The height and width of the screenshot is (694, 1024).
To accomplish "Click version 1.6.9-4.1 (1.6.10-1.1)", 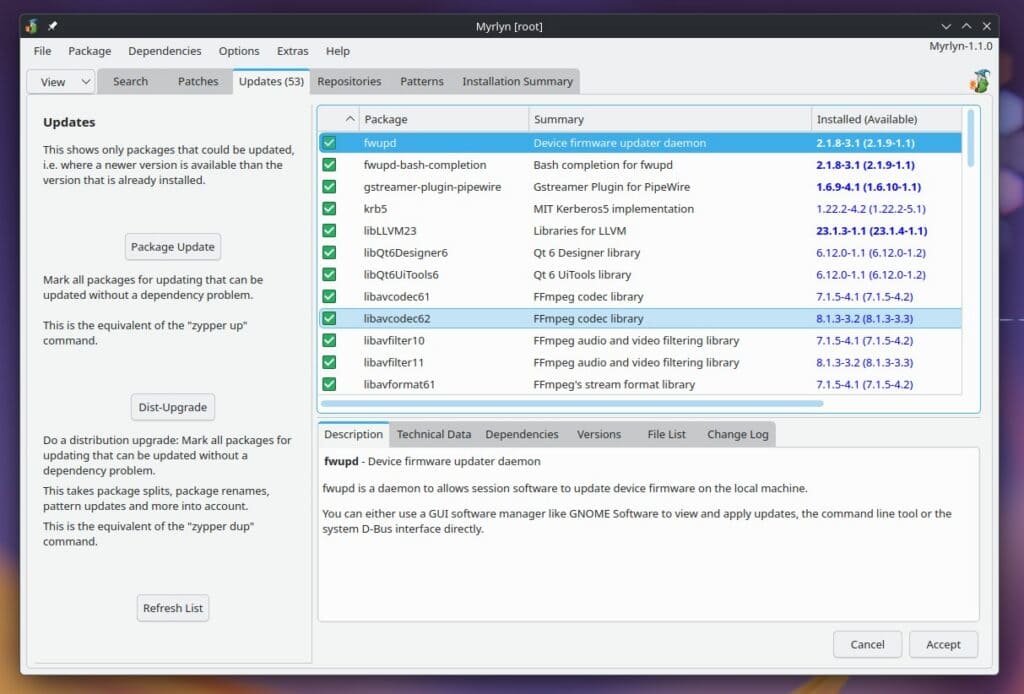I will [869, 187].
